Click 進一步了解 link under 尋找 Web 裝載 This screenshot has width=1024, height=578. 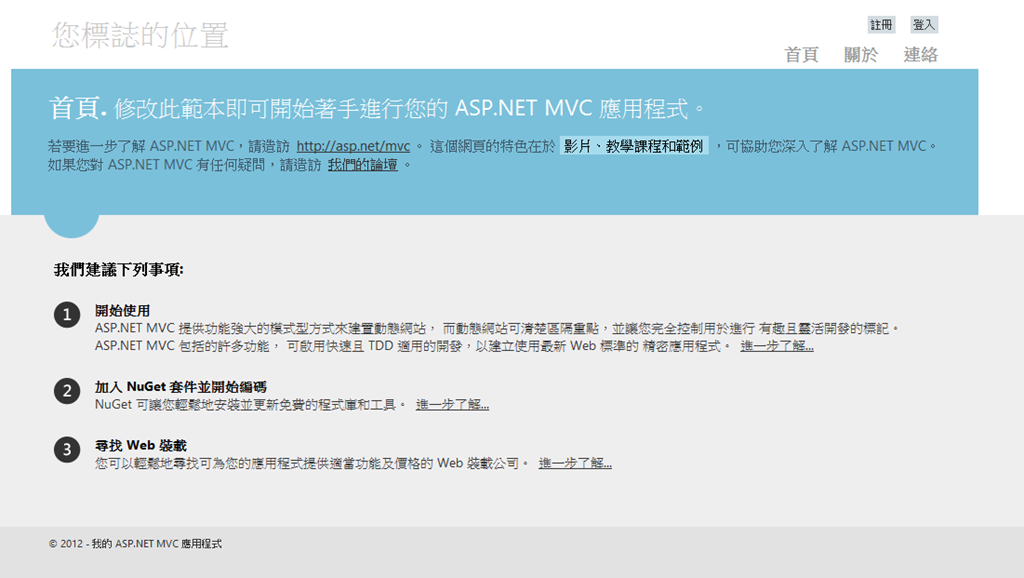click(575, 463)
